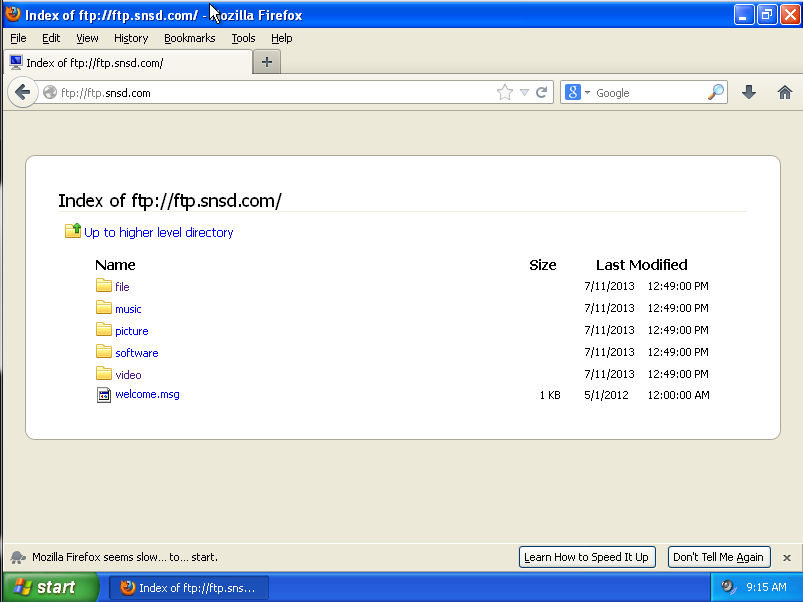
Task: Click the picture folder icon
Action: 103,329
